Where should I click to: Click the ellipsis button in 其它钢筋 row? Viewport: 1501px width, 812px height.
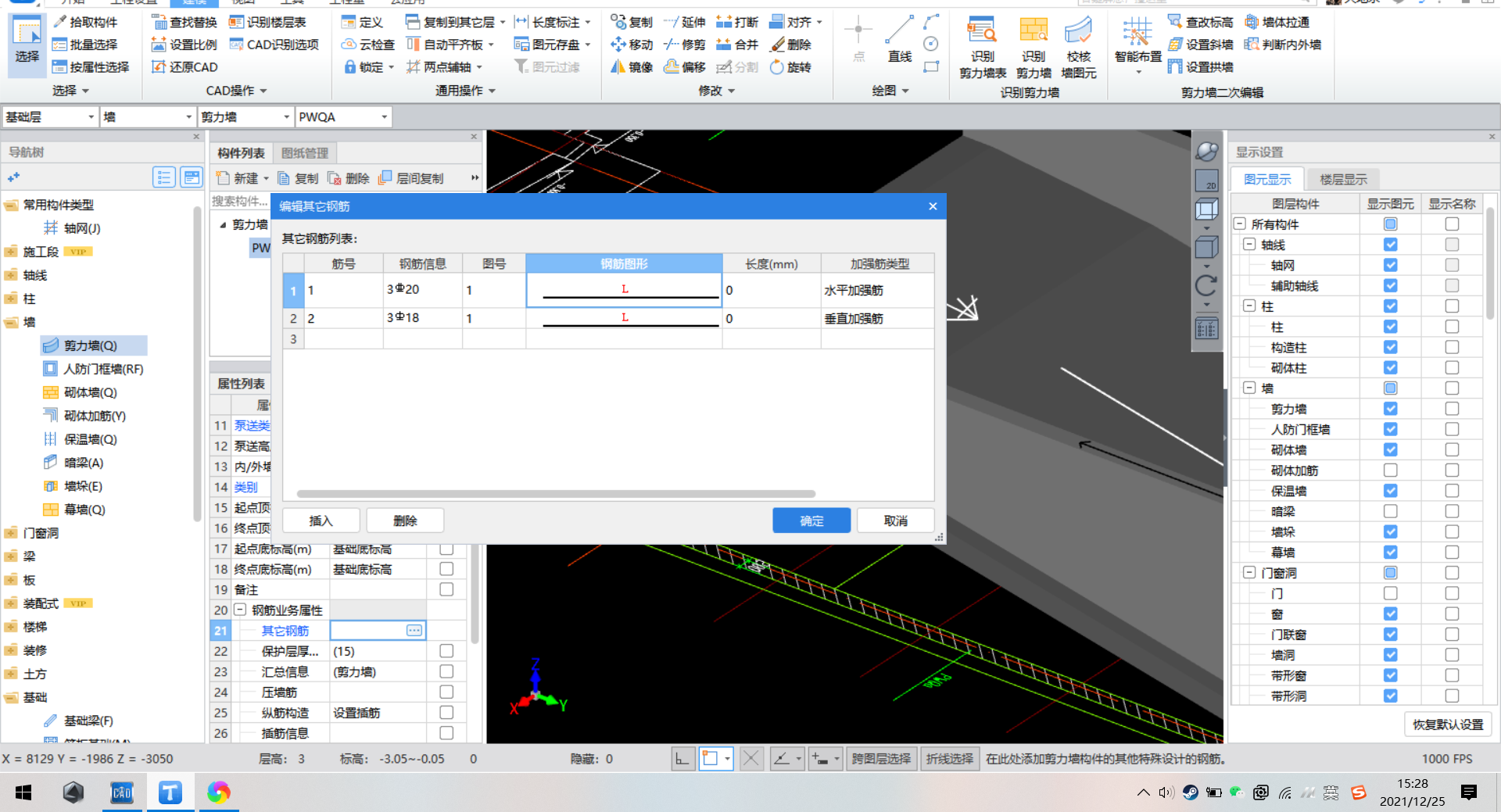point(414,630)
